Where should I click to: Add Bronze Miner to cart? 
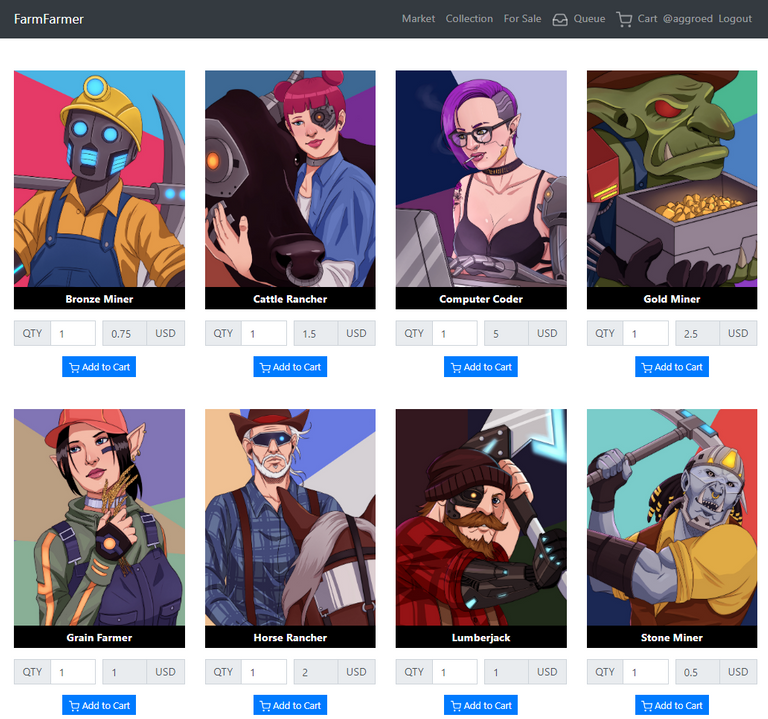(x=99, y=367)
